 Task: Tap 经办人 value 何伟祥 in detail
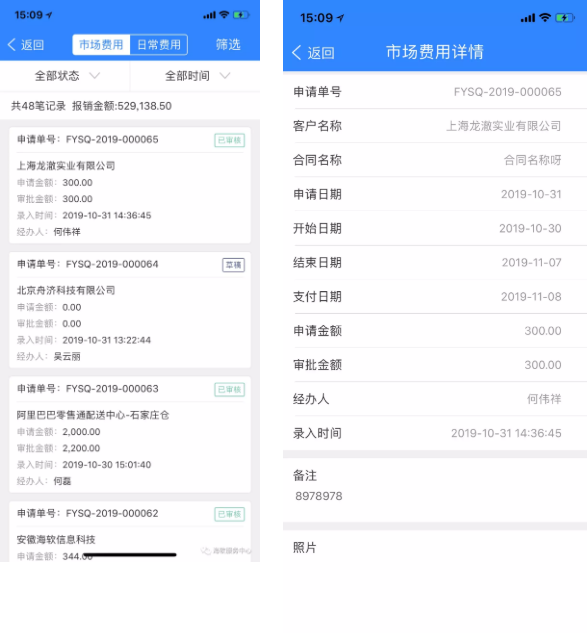(x=544, y=399)
